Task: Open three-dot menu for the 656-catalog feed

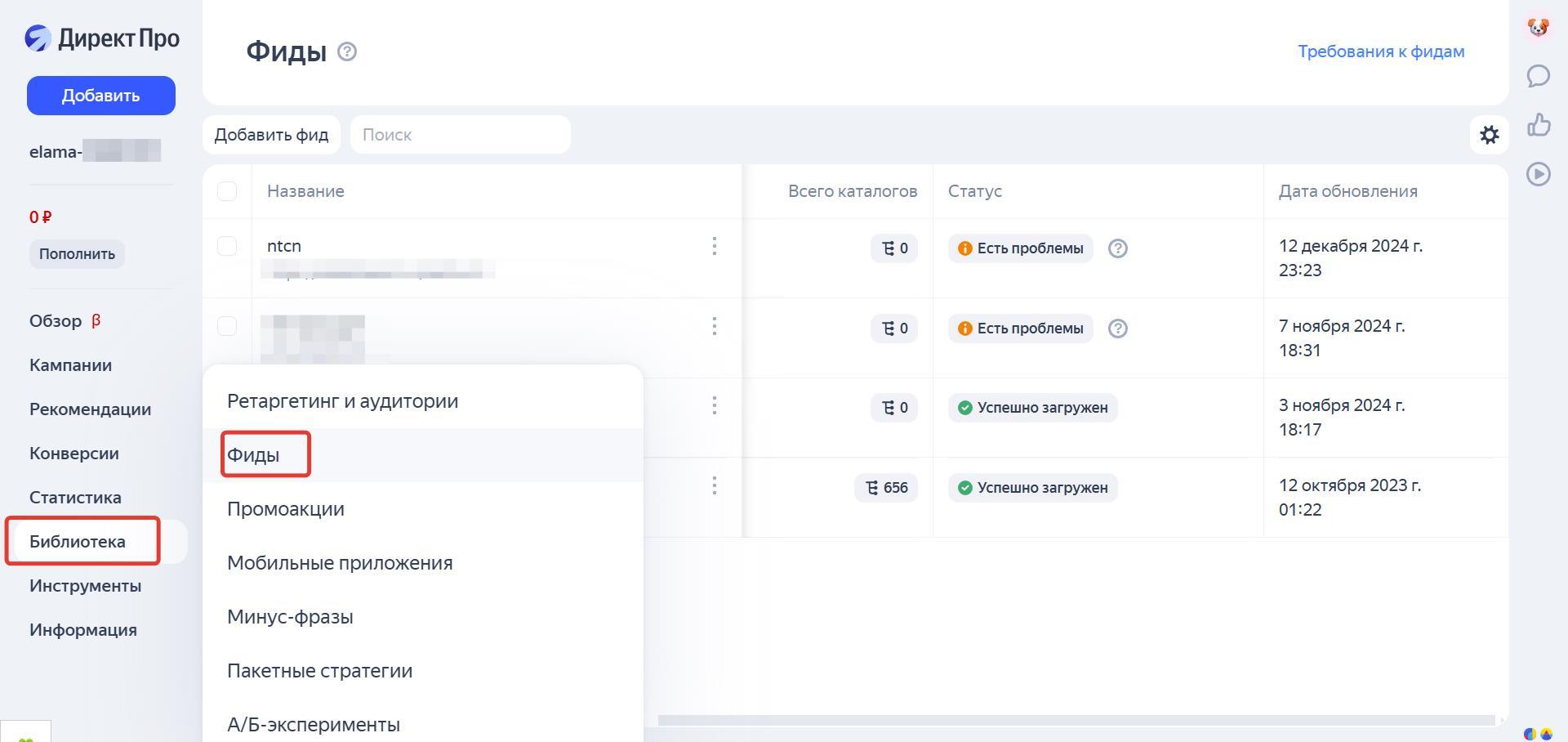Action: [x=714, y=486]
